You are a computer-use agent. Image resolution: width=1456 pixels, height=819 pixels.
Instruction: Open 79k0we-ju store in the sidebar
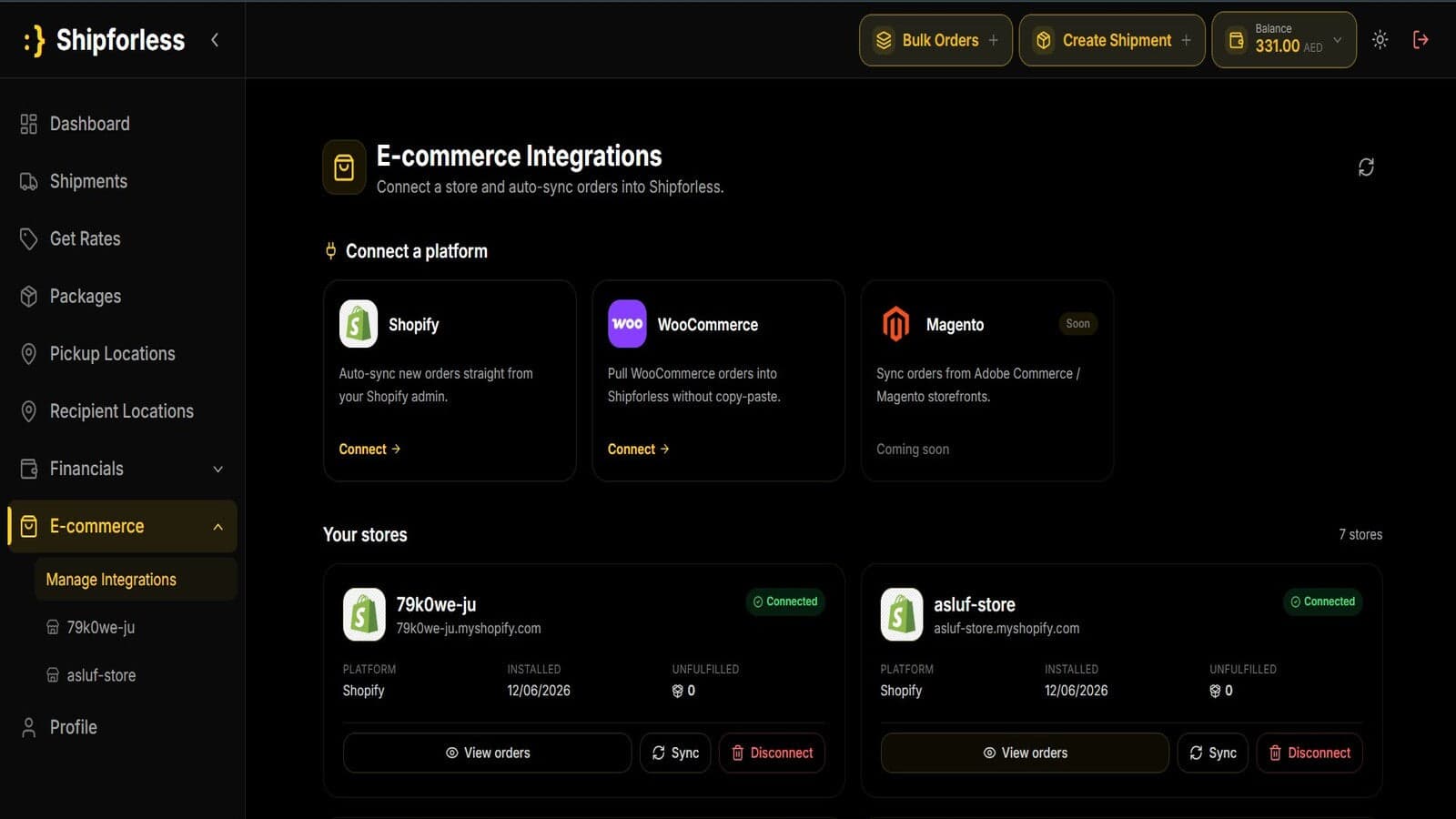click(x=100, y=627)
